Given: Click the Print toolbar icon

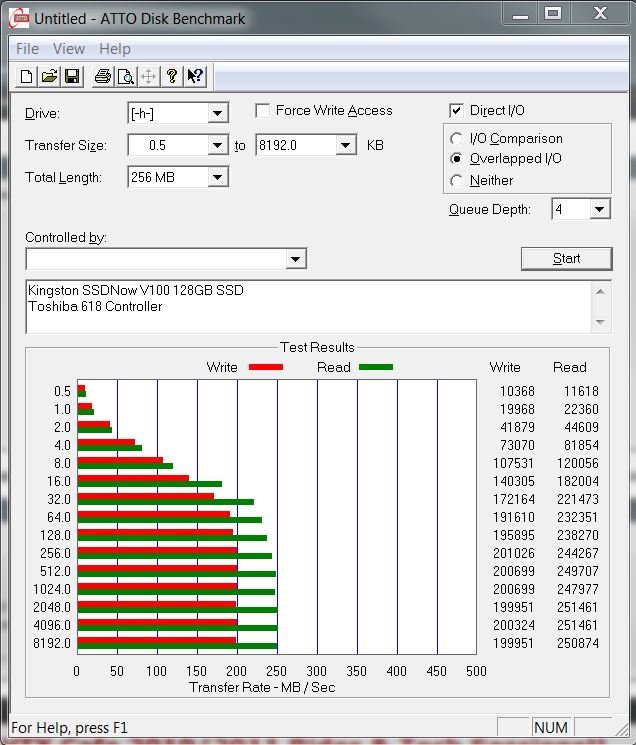Looking at the screenshot, I should (102, 76).
